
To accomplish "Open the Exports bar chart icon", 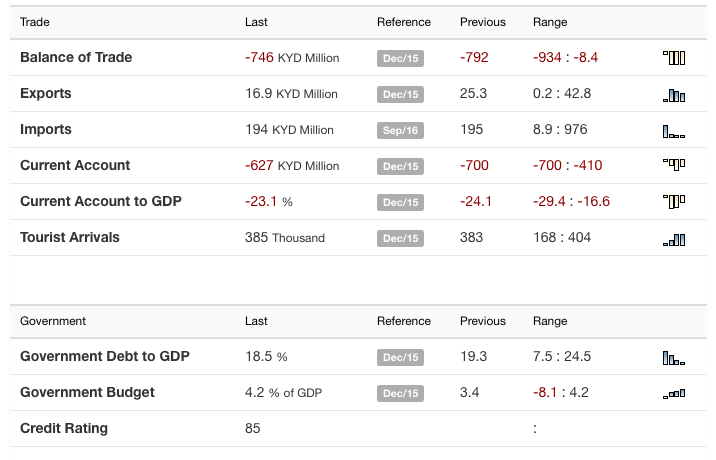I will [x=674, y=94].
